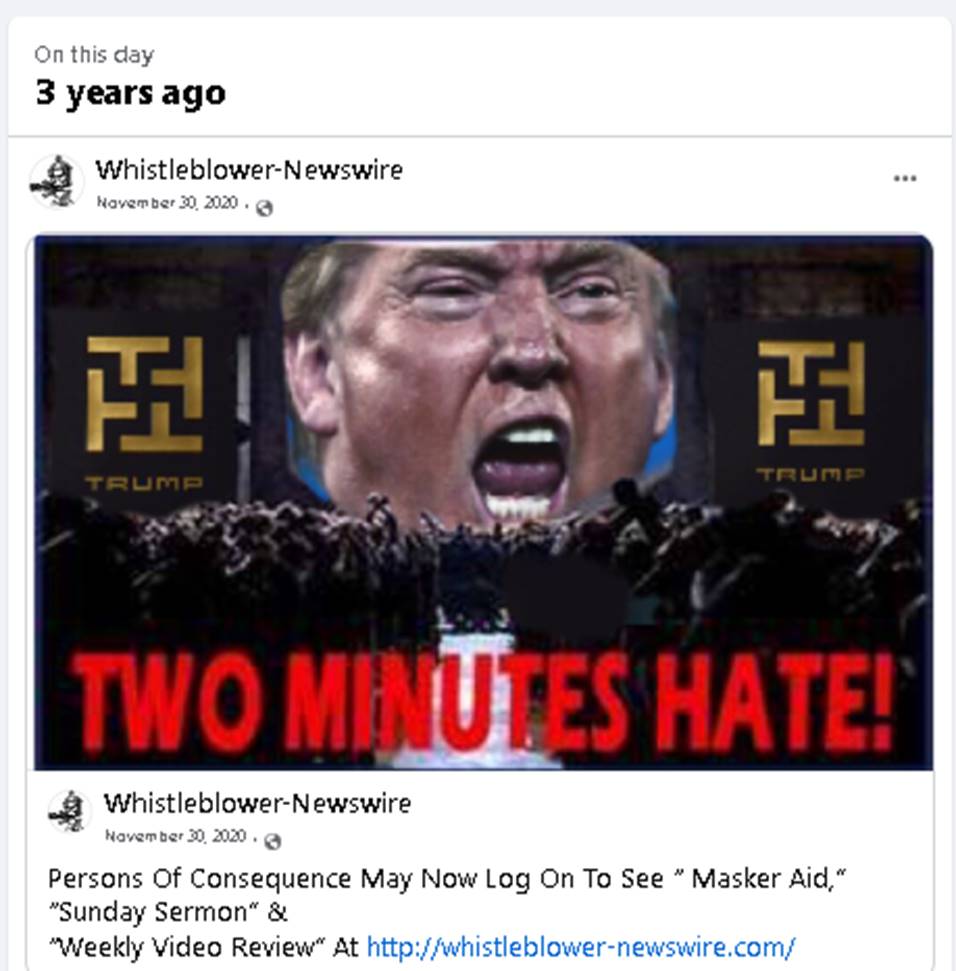Open the top November 30, 2020 timestamp

coord(167,202)
